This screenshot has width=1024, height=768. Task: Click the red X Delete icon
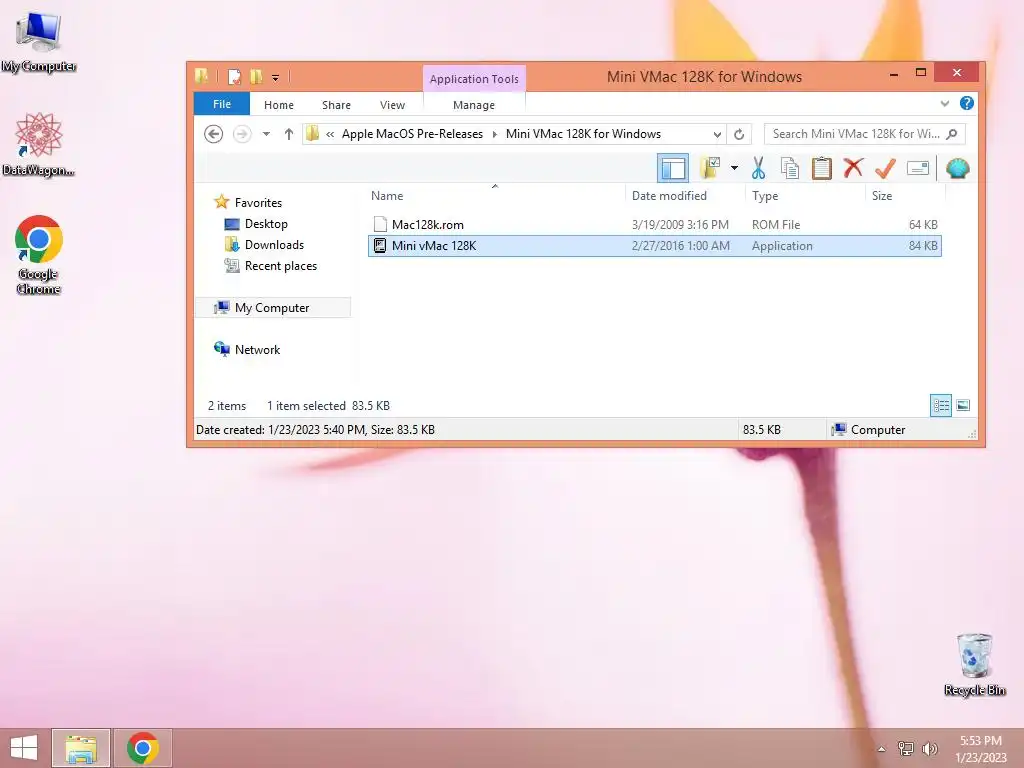click(x=853, y=168)
